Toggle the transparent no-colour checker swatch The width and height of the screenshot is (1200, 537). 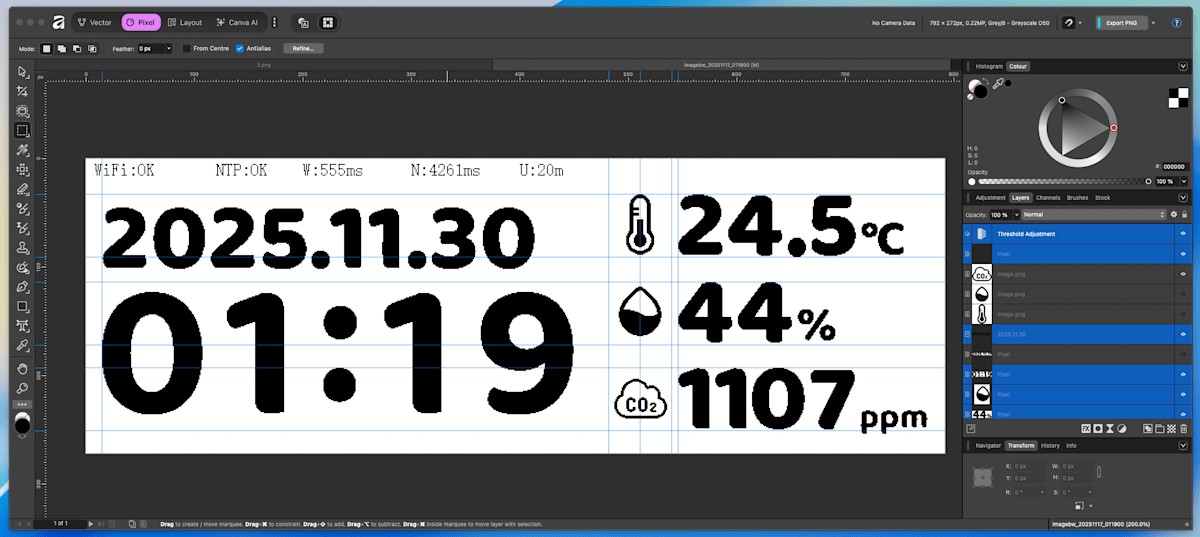1177,96
